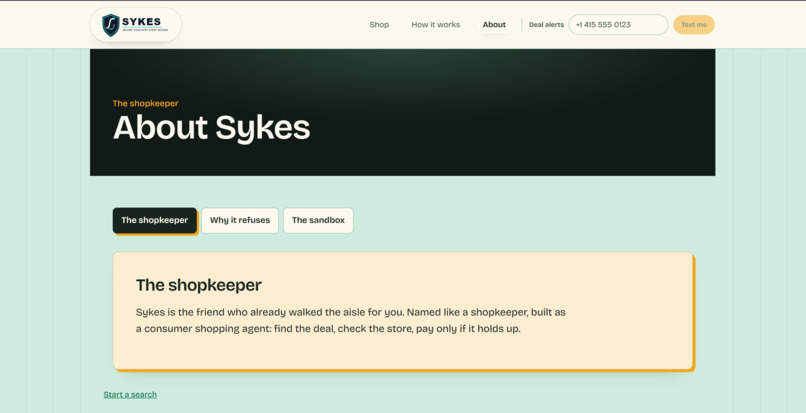Screen dimensions: 806x413
Task: Click the orange 'The shopkeeper' hero subtitle
Action: click(145, 103)
